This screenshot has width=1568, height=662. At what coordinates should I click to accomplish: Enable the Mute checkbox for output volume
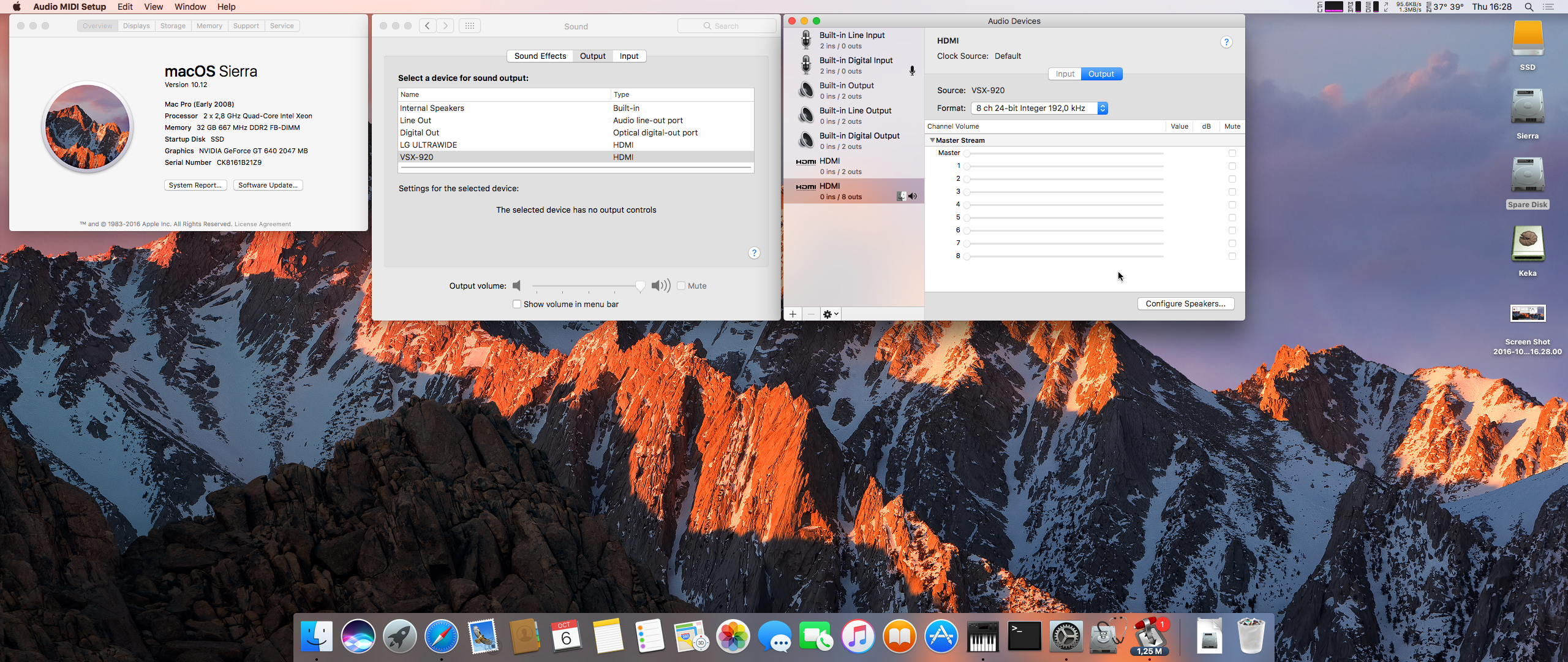coord(681,286)
